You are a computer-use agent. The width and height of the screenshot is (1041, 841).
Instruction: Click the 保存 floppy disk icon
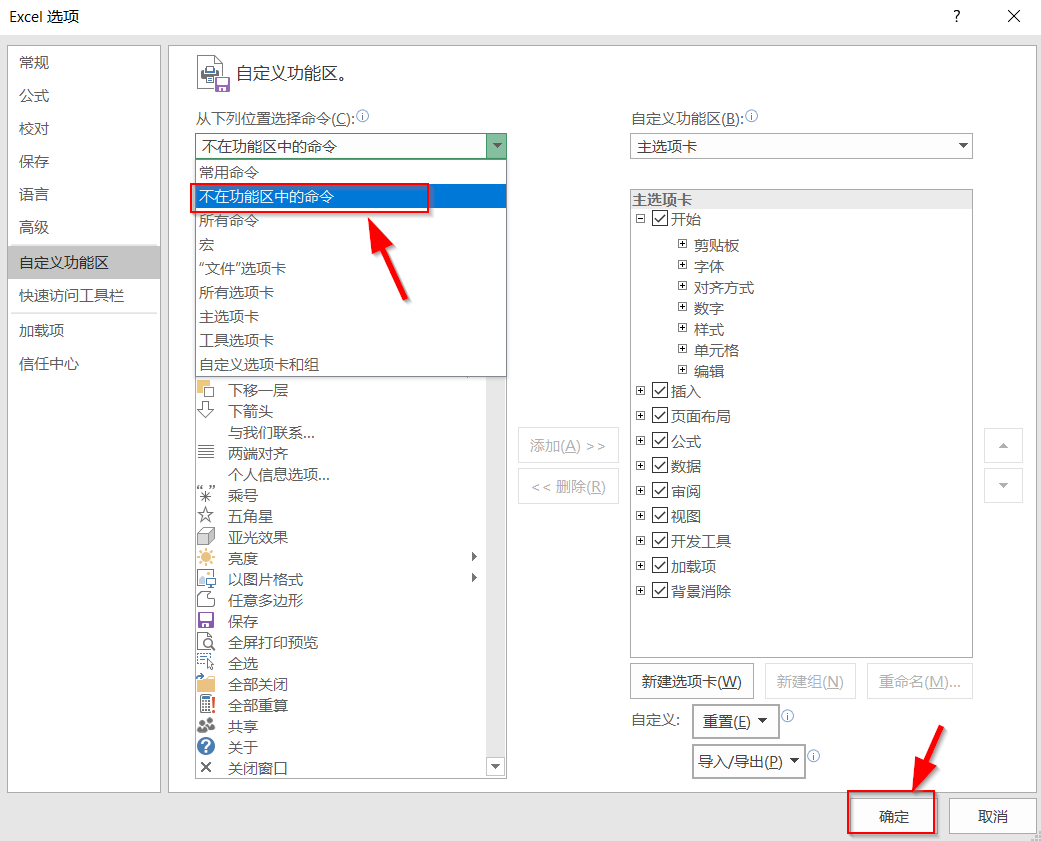tap(206, 621)
